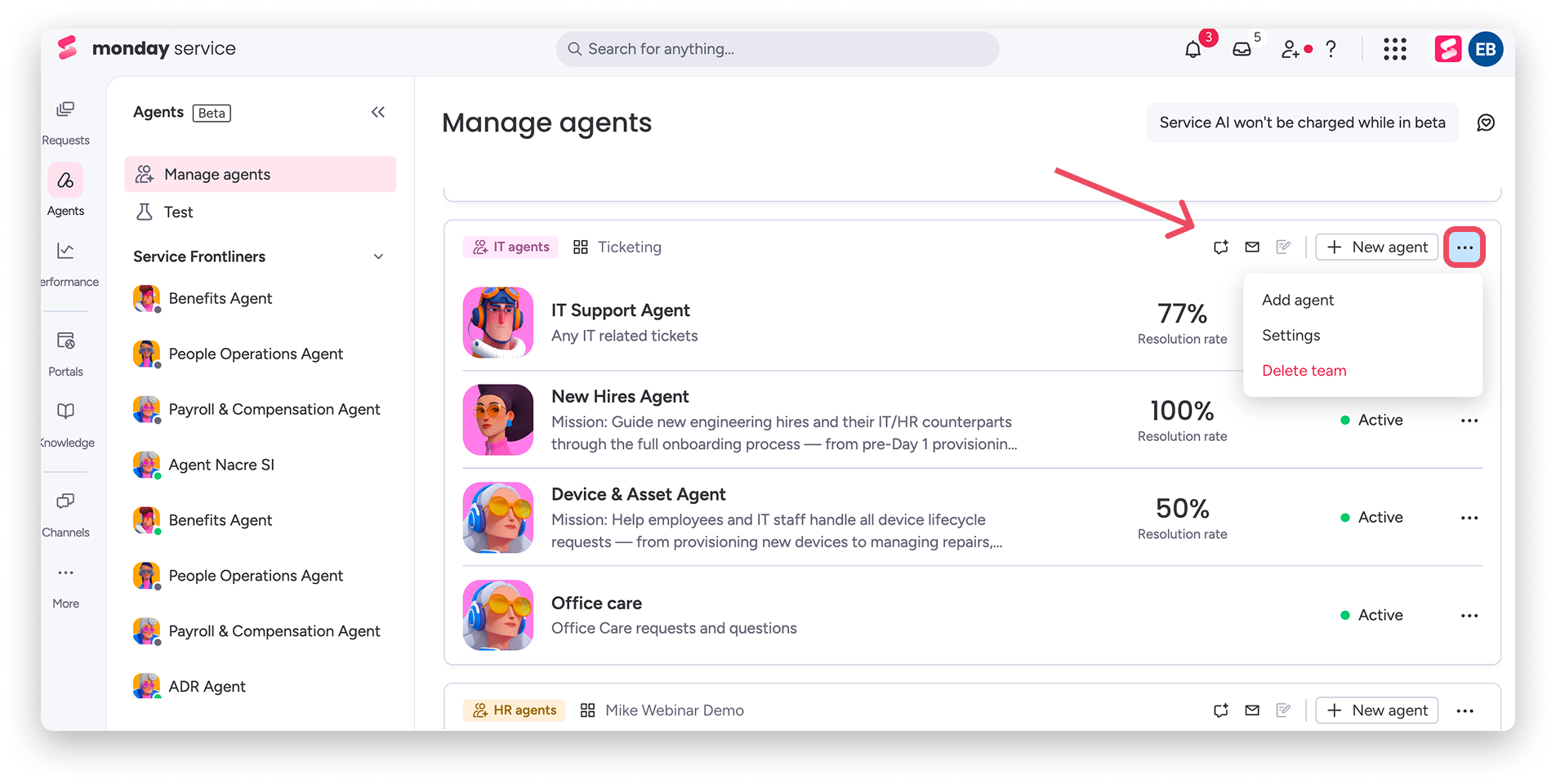The width and height of the screenshot is (1556, 784).
Task: Open the IT agents team three-dot menu
Action: (1465, 247)
